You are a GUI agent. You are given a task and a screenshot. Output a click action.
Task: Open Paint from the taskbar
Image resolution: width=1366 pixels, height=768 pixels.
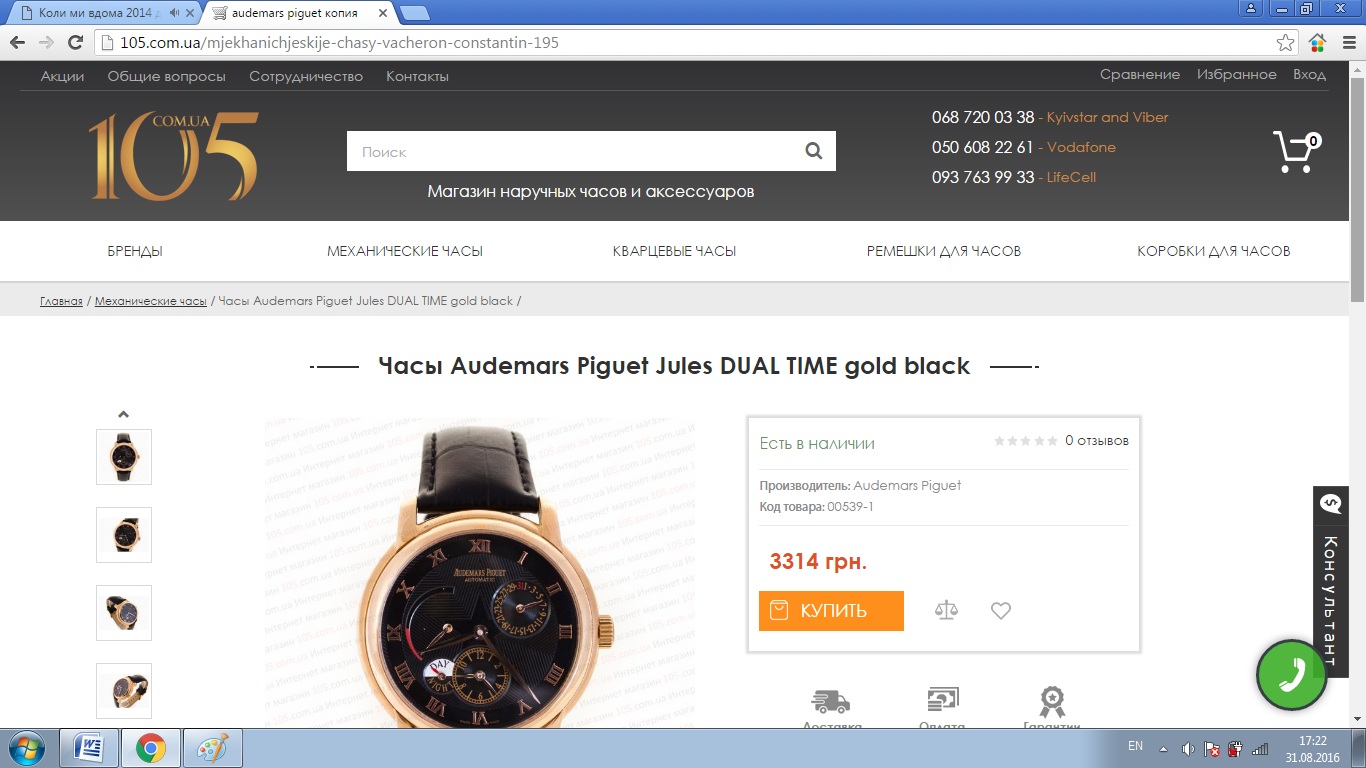tap(209, 748)
